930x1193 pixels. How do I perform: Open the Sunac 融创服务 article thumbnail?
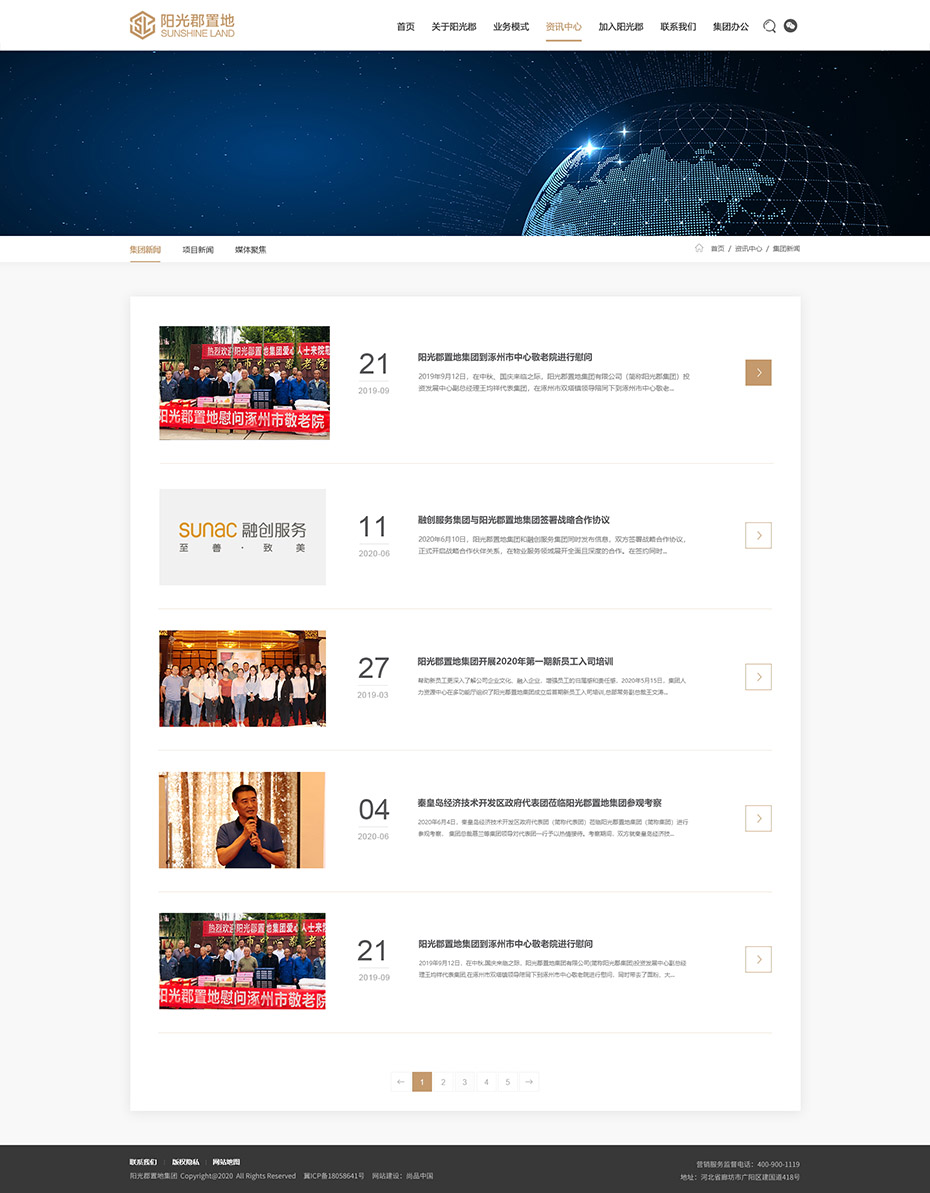242,537
